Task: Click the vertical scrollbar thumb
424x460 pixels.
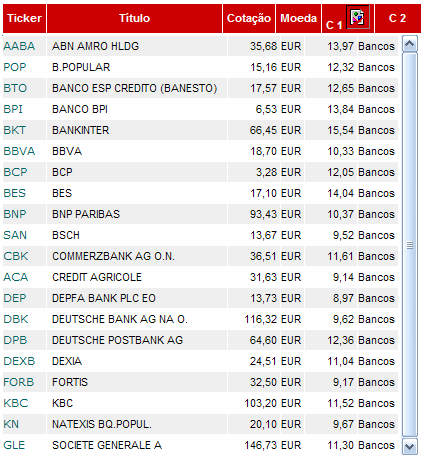Action: tap(410, 245)
